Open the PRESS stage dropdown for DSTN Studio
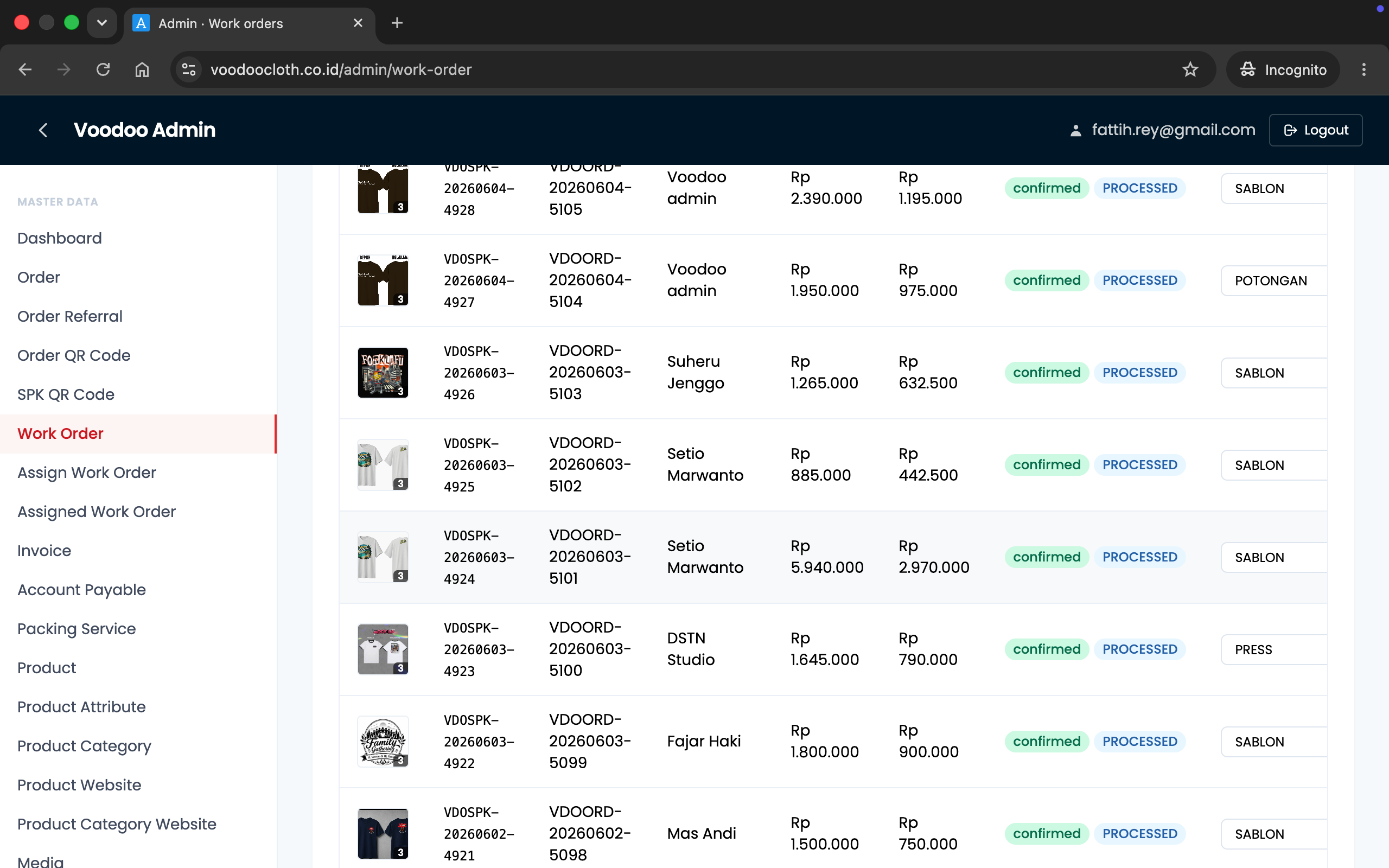The height and width of the screenshot is (868, 1389). point(1273,650)
